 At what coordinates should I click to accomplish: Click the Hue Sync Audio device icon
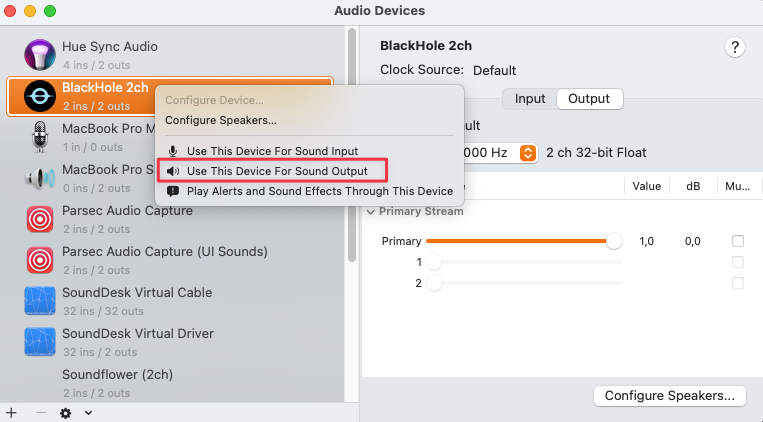[x=40, y=55]
